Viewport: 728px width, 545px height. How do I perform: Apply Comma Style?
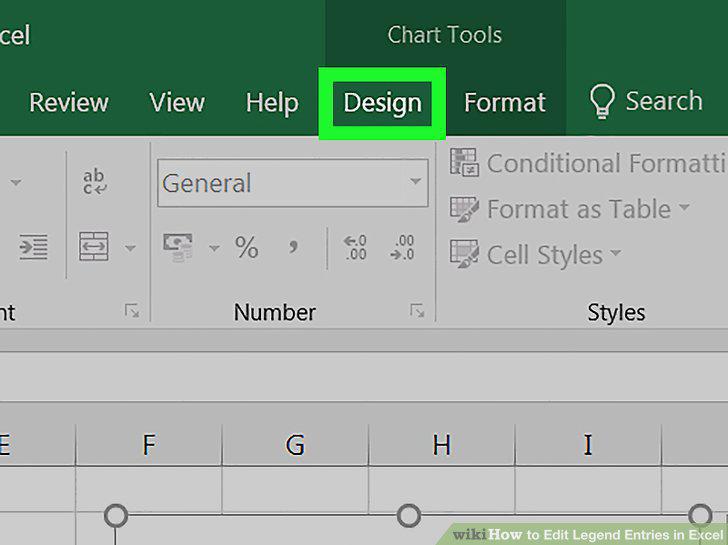click(x=293, y=247)
